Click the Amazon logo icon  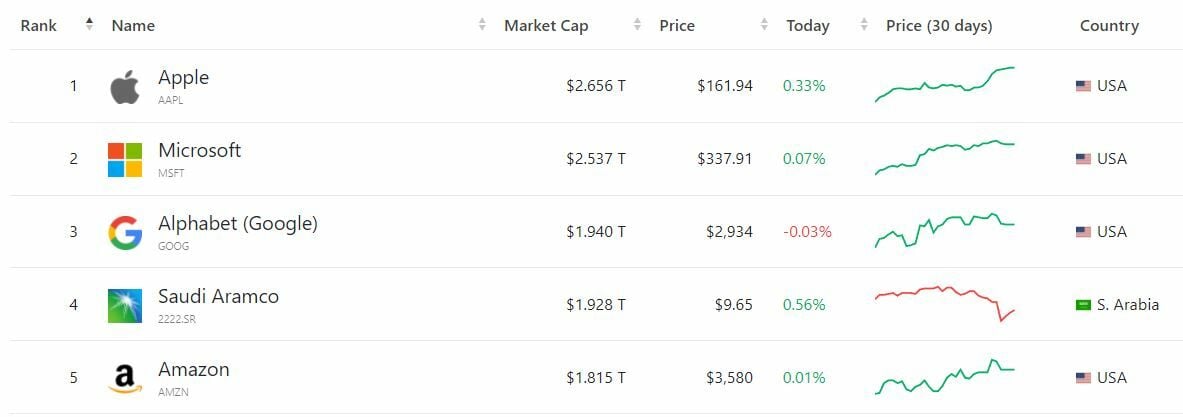125,379
